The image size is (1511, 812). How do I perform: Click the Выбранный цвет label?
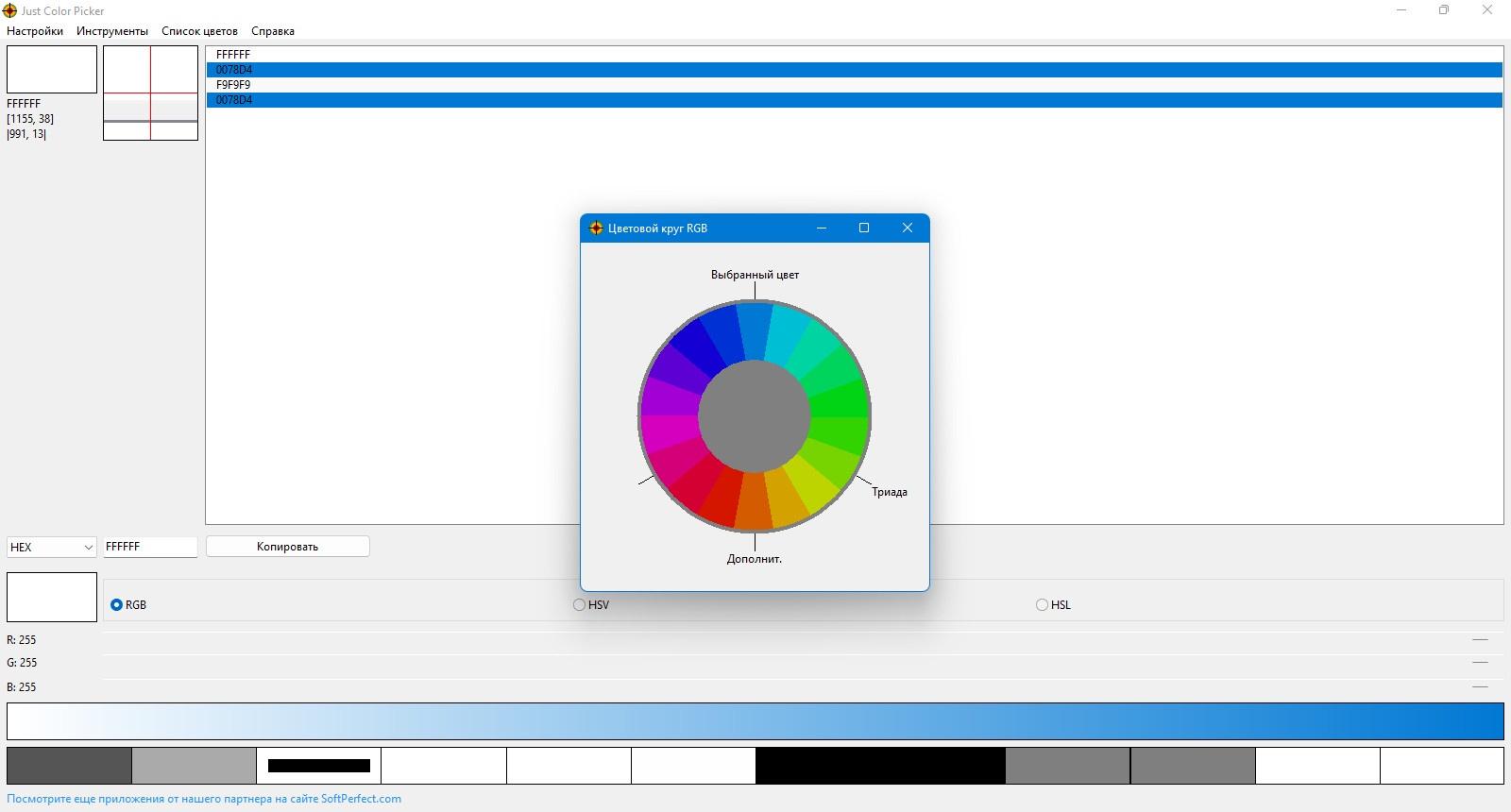[x=755, y=275]
